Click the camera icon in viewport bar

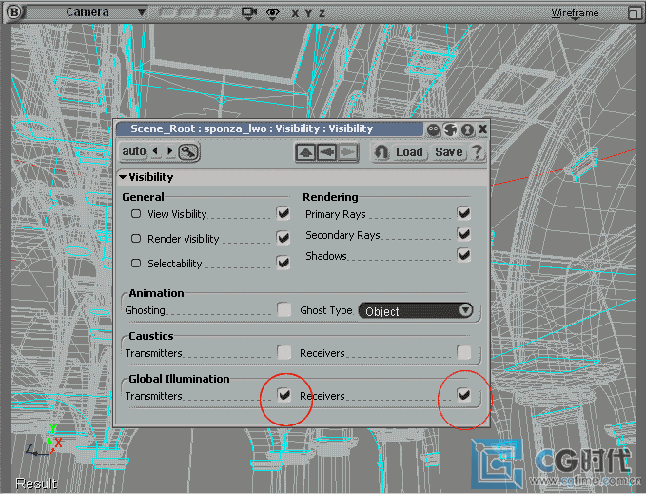[x=248, y=13]
